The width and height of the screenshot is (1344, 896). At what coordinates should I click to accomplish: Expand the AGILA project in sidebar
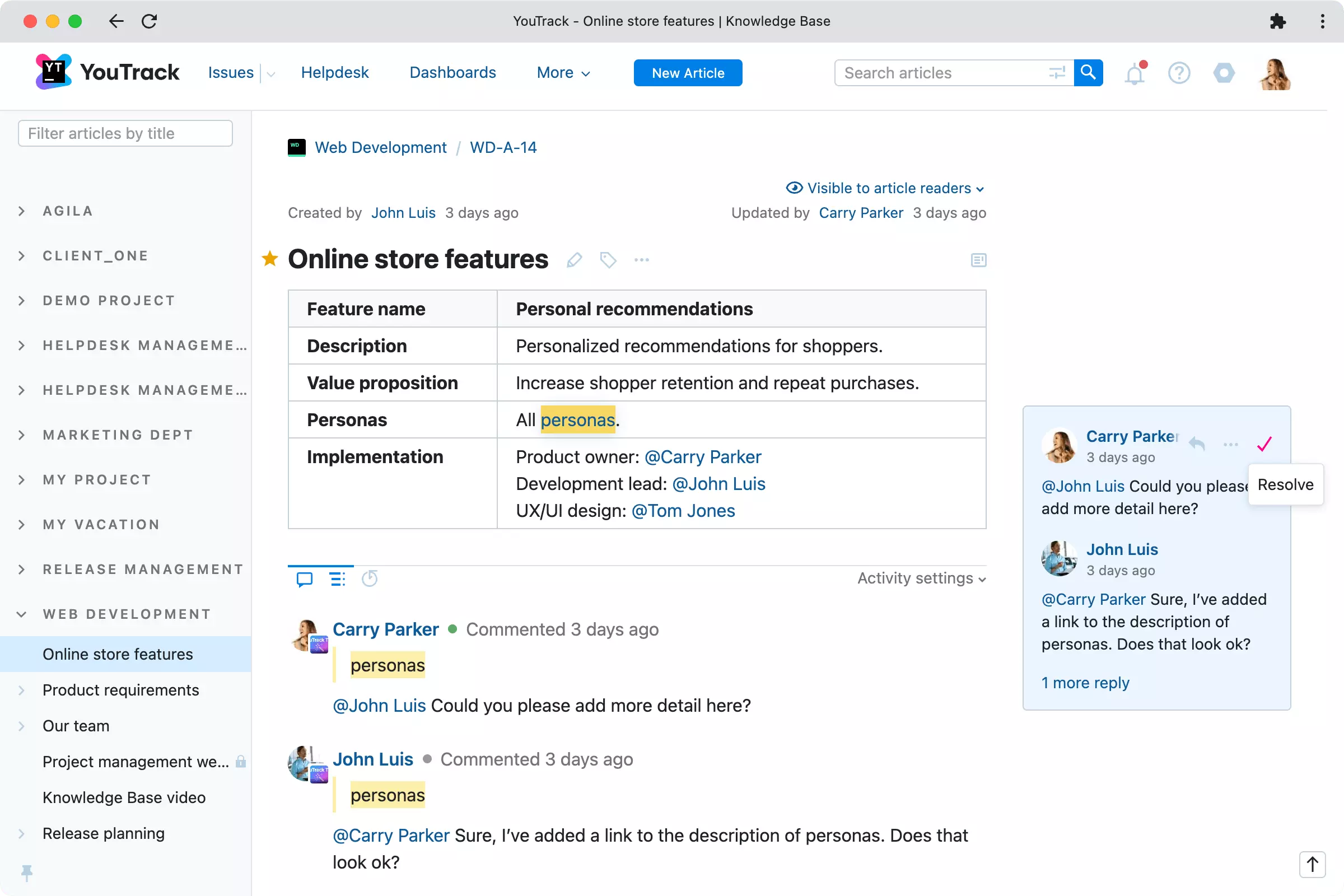point(23,210)
